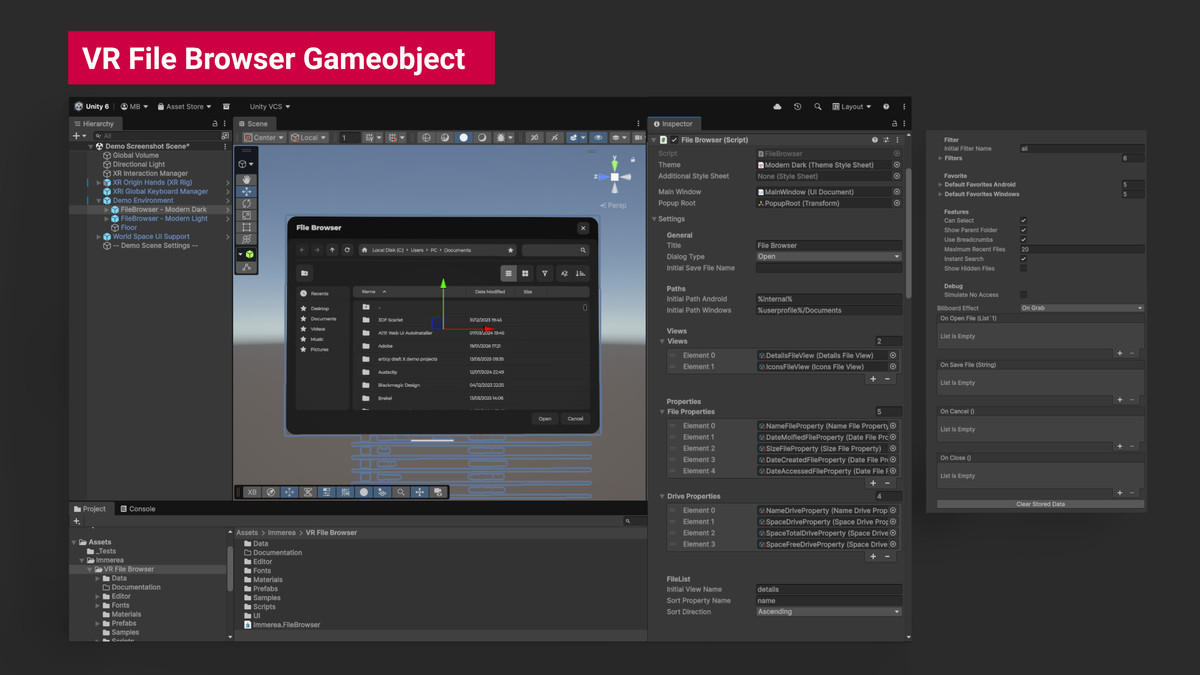Add element with plus under Views list
Screen dimensions: 1200x675
coord(873,379)
